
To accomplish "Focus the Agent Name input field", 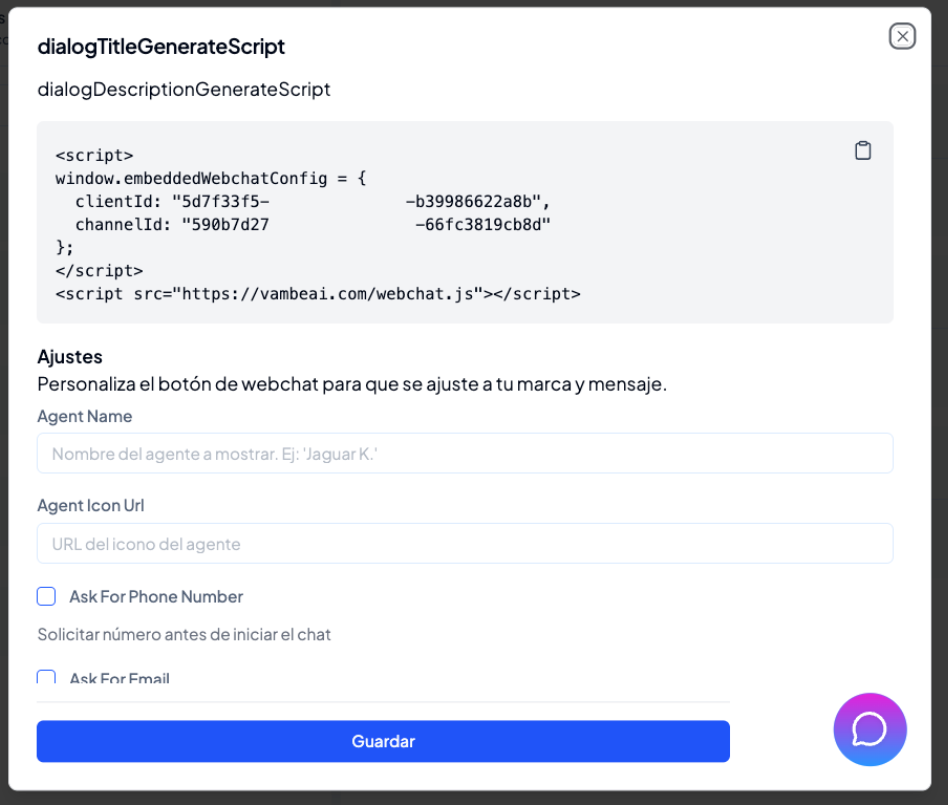I will [465, 454].
